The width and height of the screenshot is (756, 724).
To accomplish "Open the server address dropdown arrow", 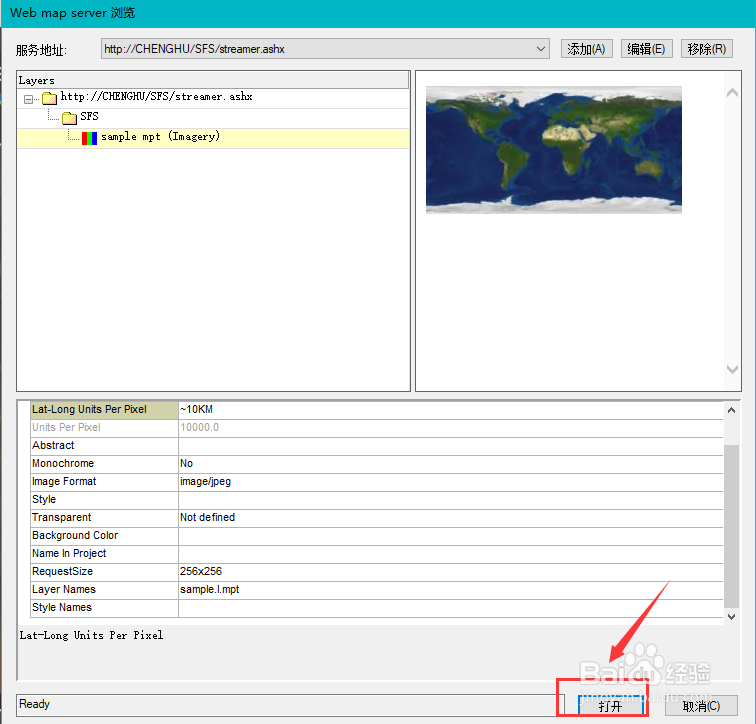I will click(x=540, y=49).
